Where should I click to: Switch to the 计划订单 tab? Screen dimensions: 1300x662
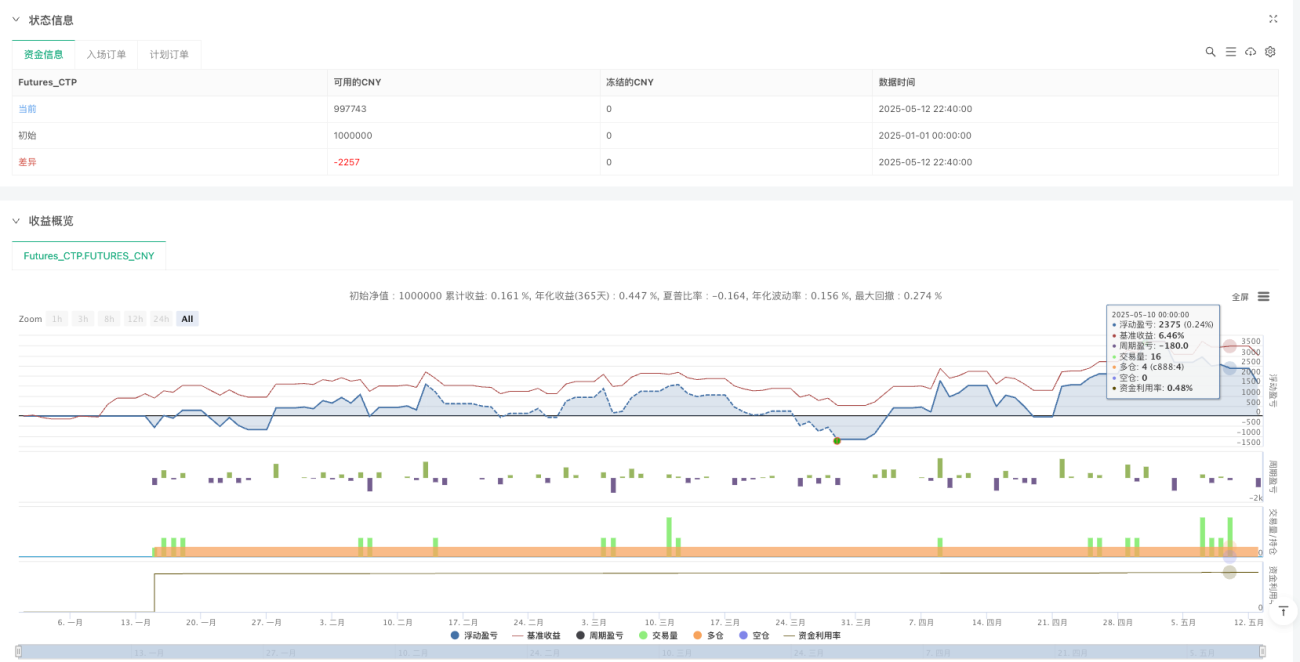tap(169, 55)
